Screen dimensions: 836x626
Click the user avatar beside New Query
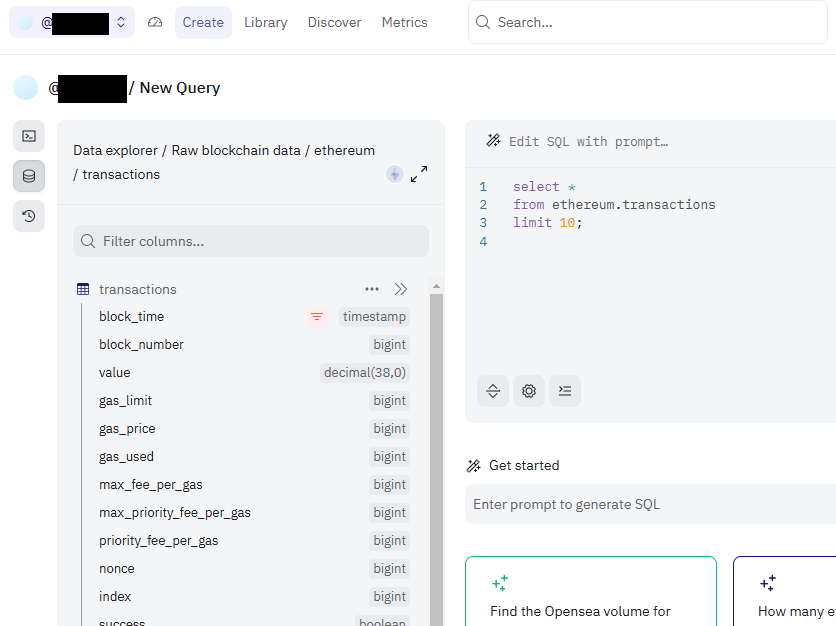[x=26, y=88]
